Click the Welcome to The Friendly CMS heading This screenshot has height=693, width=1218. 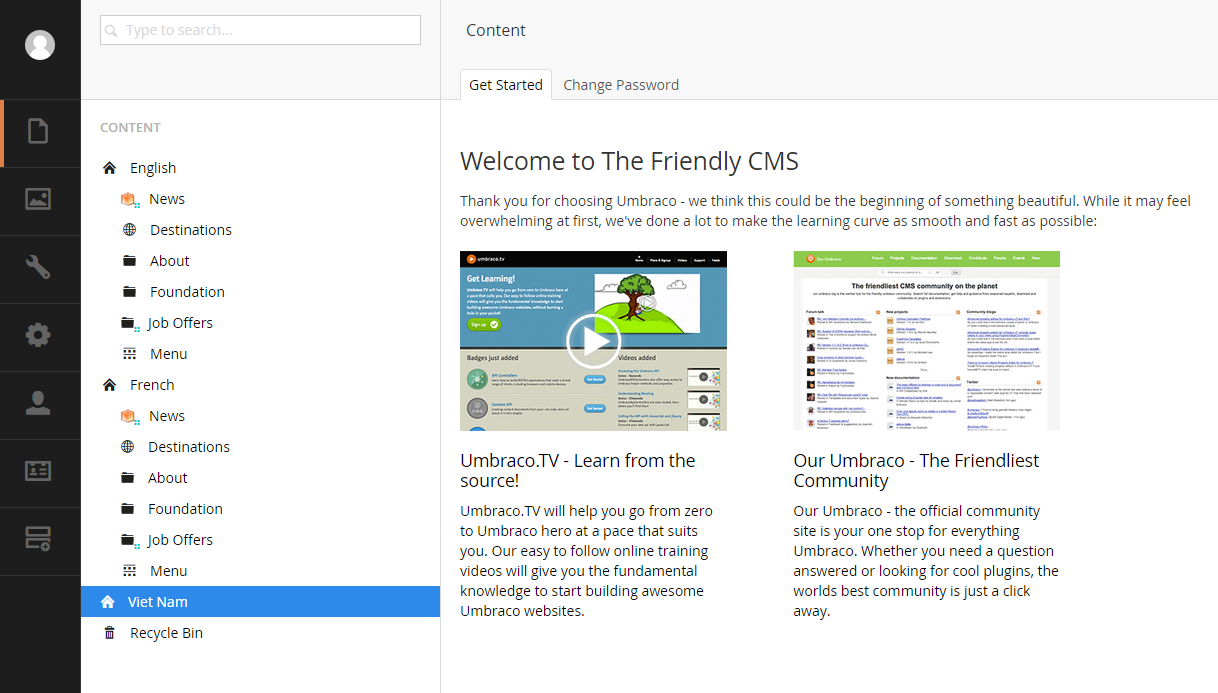(x=629, y=161)
